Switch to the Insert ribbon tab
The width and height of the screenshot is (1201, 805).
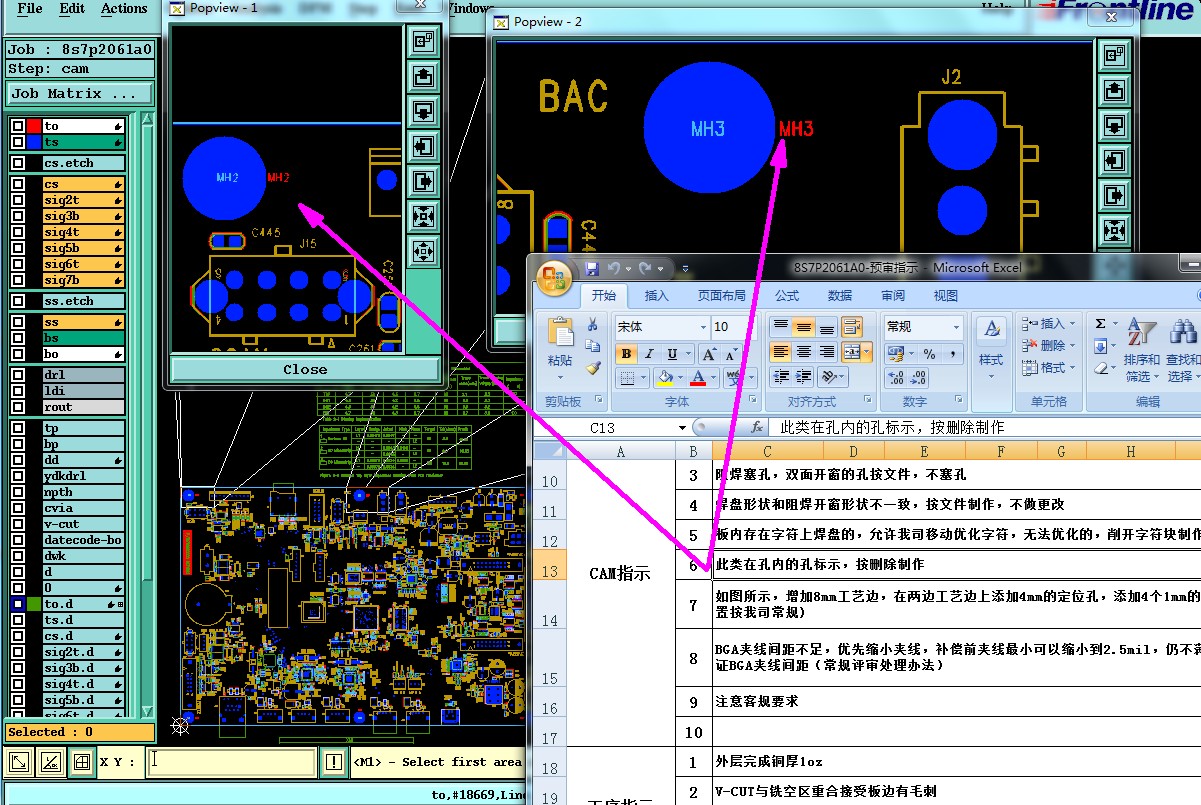click(656, 295)
